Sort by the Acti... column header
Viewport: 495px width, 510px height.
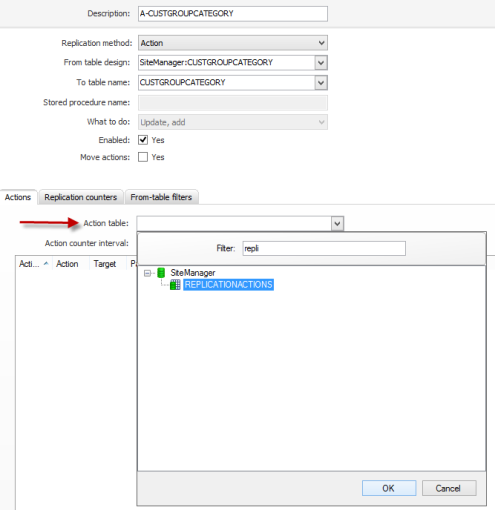point(34,264)
